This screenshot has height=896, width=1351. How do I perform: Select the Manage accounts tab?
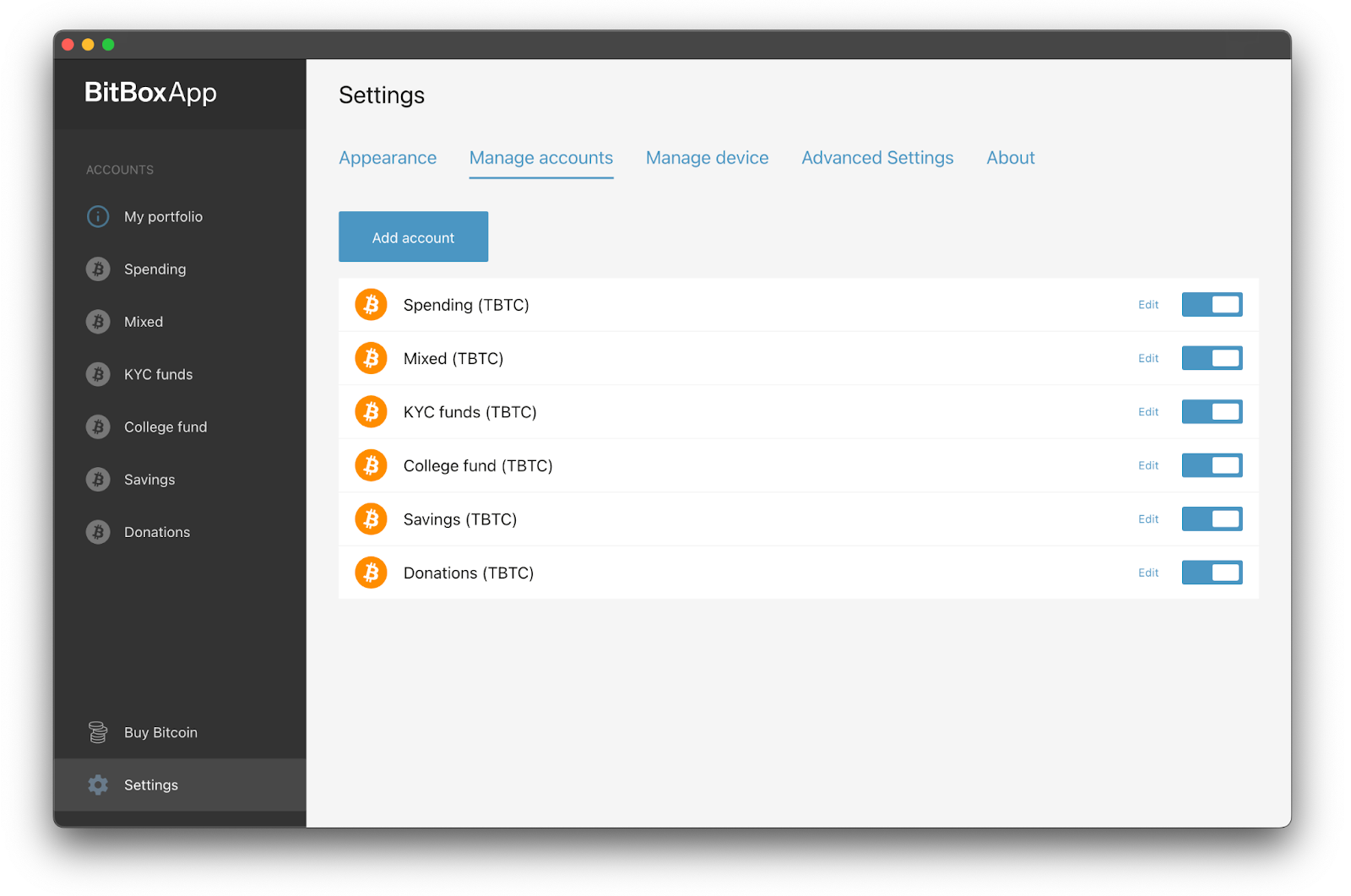point(541,158)
